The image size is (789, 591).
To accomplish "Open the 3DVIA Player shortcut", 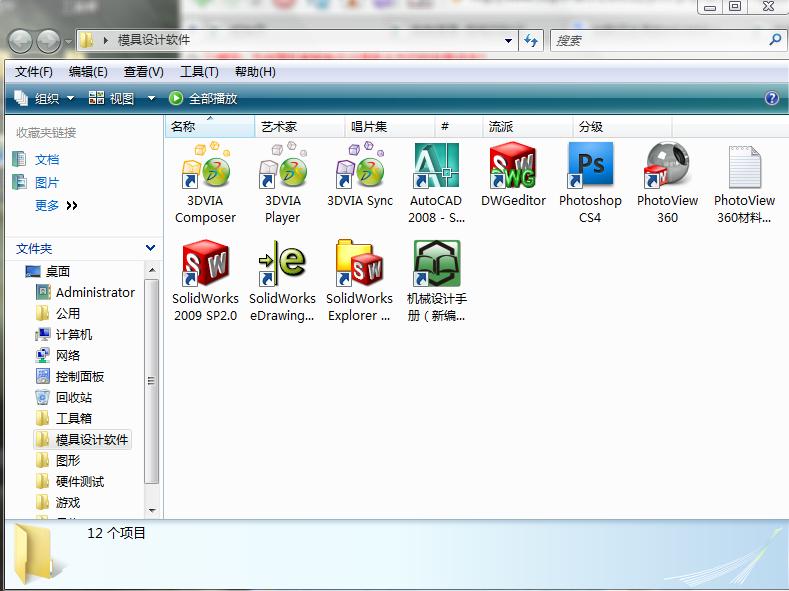I will tap(282, 183).
